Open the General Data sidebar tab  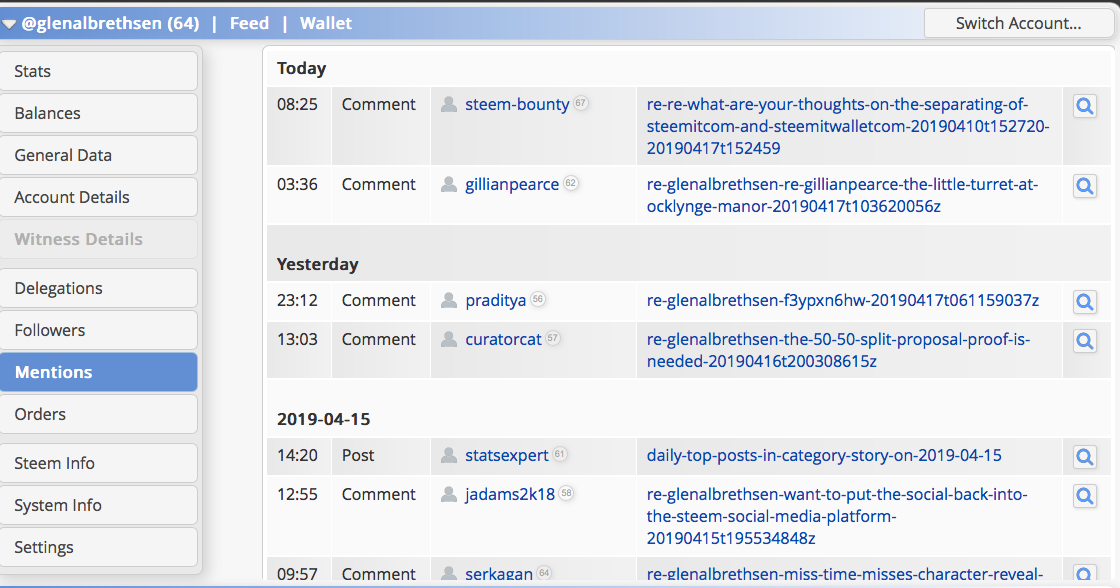(99, 155)
